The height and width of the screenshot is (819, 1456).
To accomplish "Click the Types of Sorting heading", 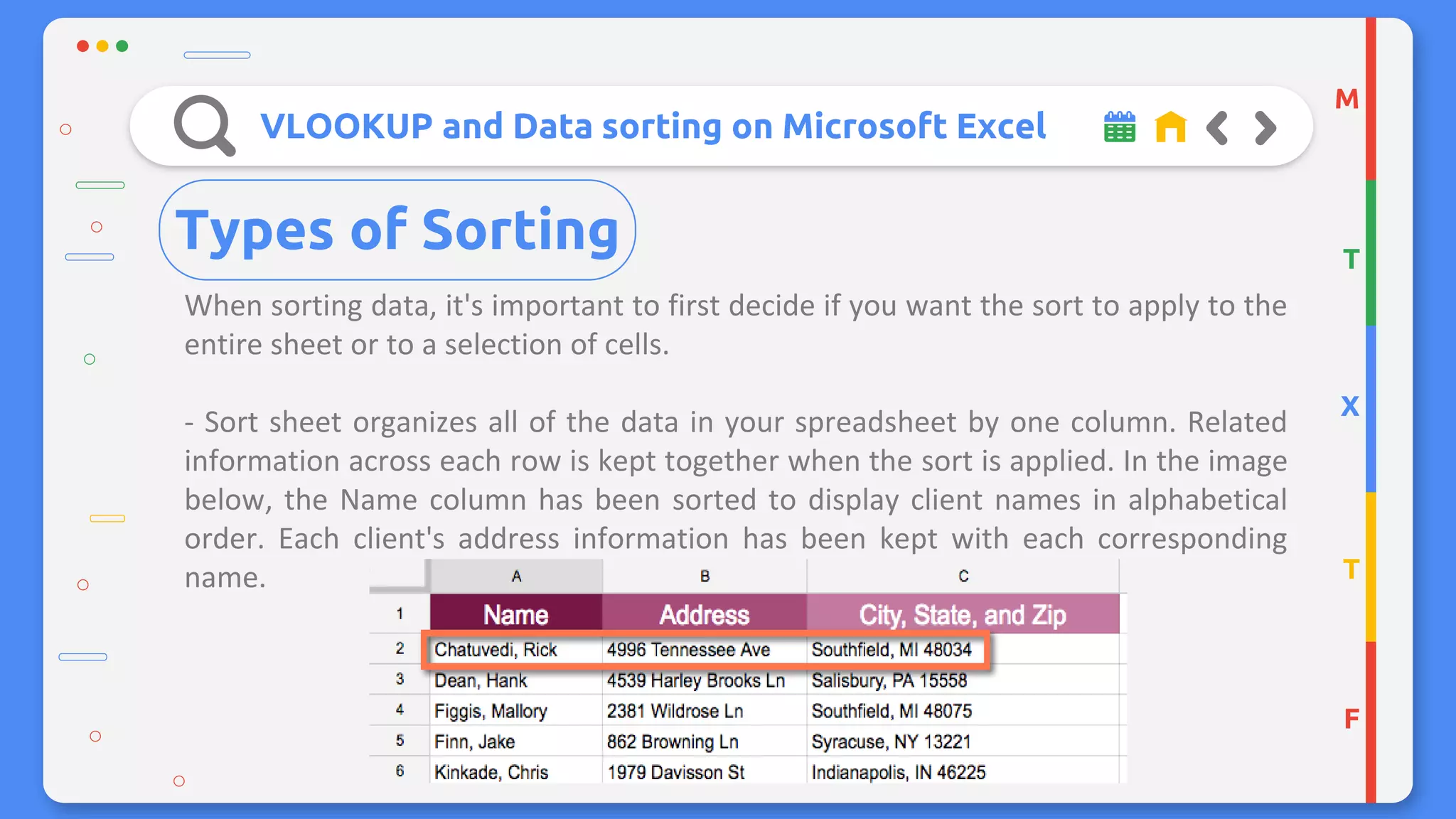I will (x=397, y=230).
